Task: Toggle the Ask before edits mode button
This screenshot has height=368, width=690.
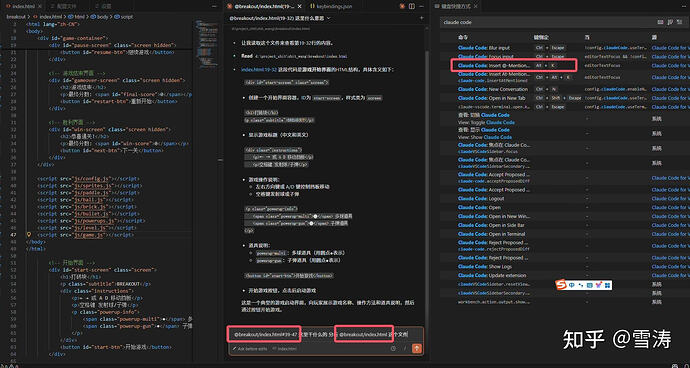Action: coord(250,349)
